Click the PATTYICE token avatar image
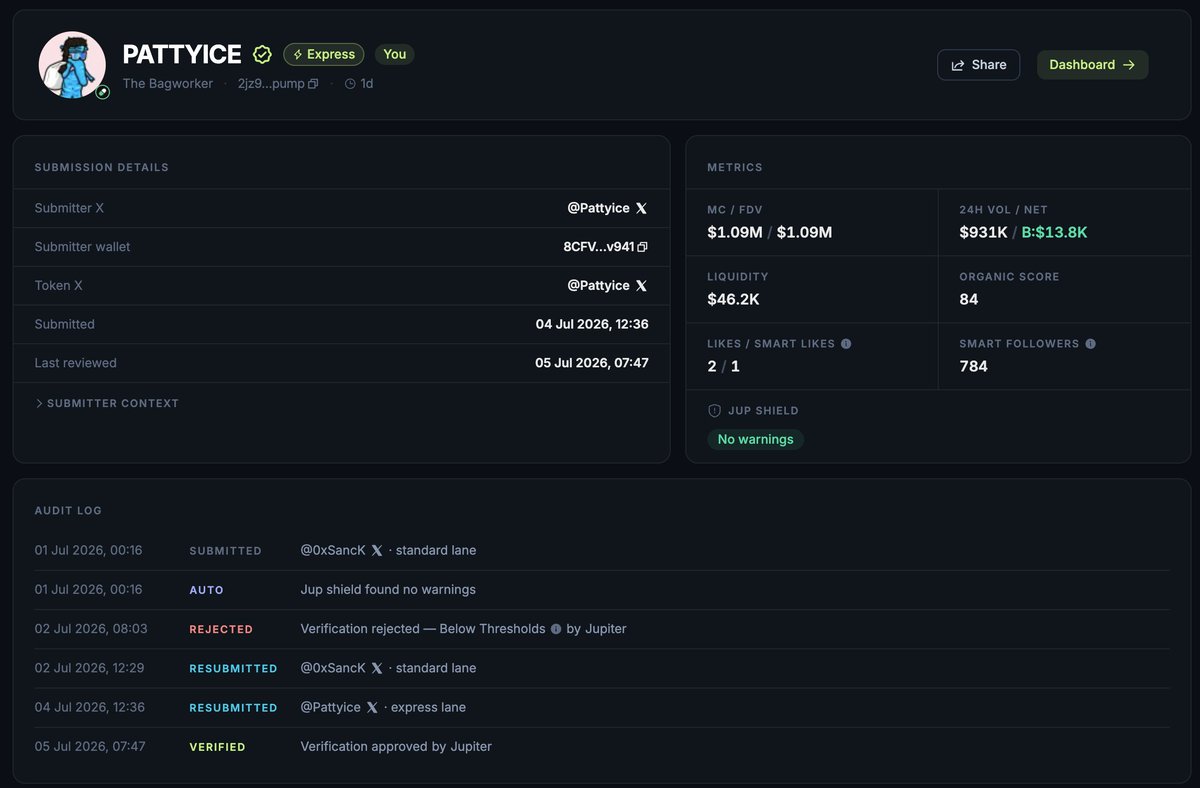Image resolution: width=1200 pixels, height=788 pixels. pyautogui.click(x=72, y=65)
